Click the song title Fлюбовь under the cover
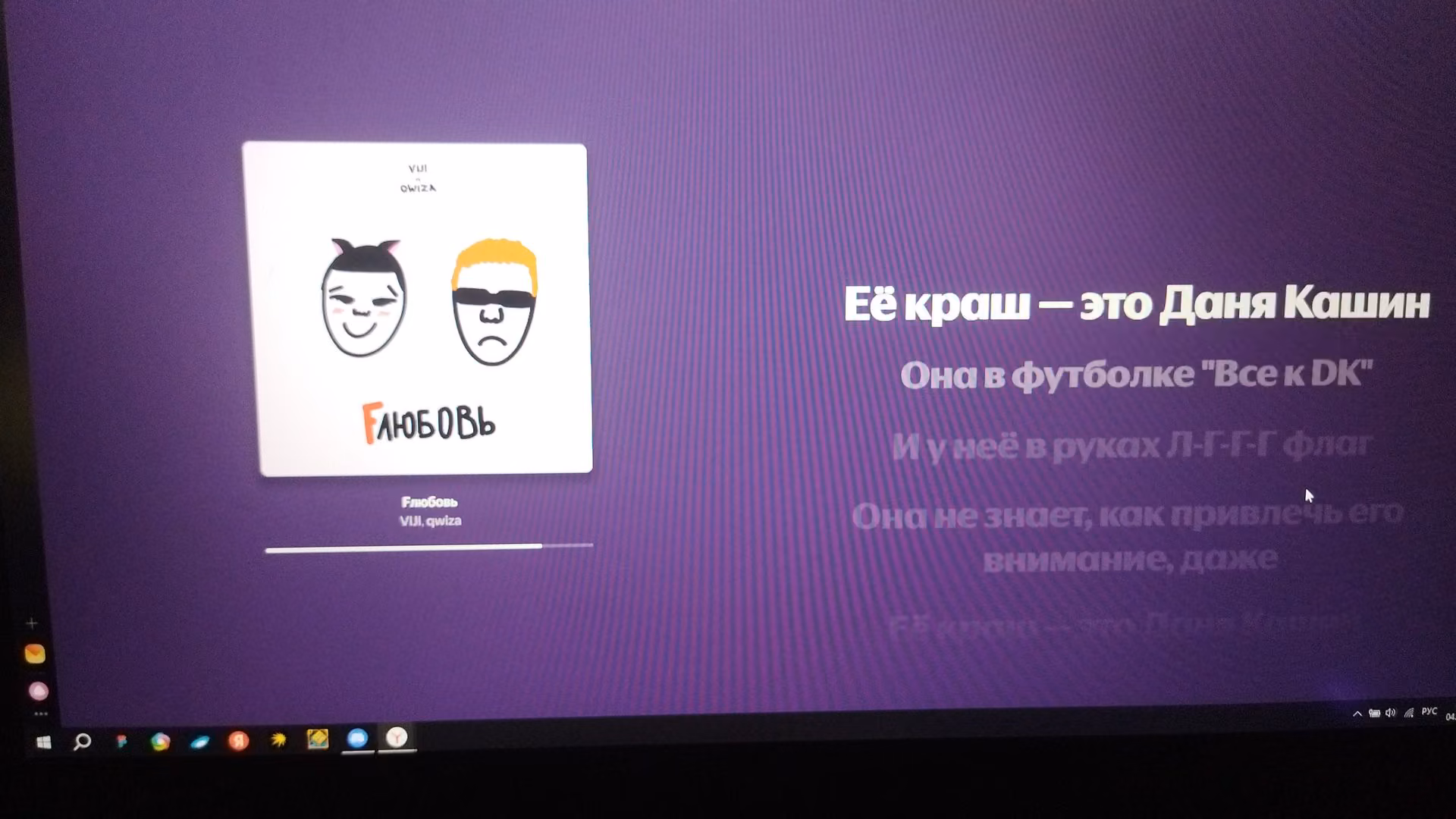Screen dimensions: 1456x819 (429, 502)
